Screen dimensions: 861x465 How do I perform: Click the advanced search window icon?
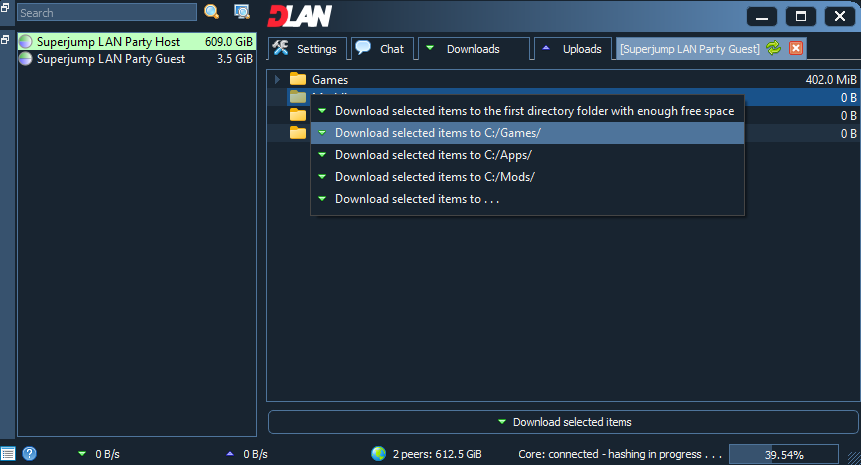tap(241, 12)
